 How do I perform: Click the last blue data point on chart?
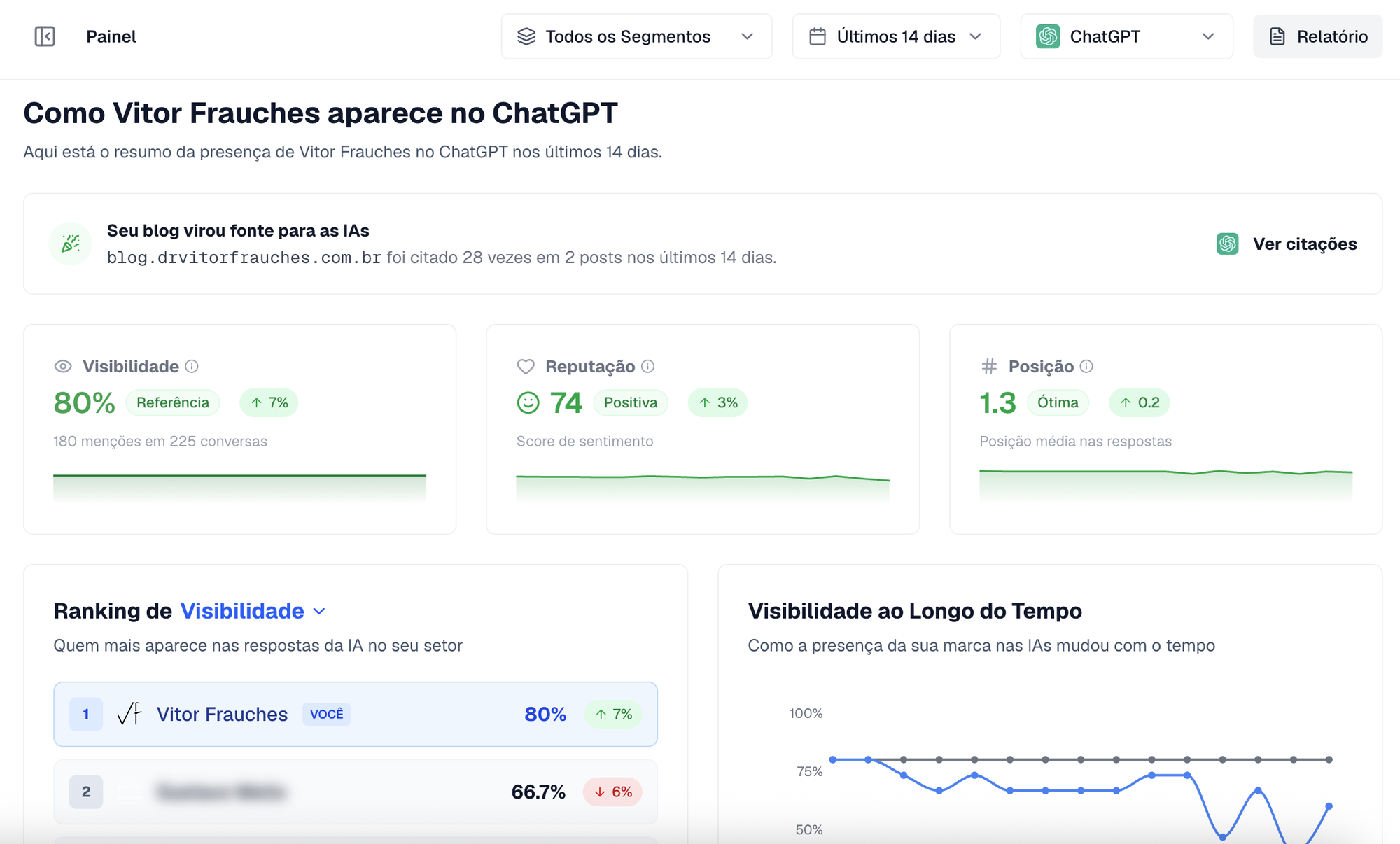click(x=1329, y=806)
